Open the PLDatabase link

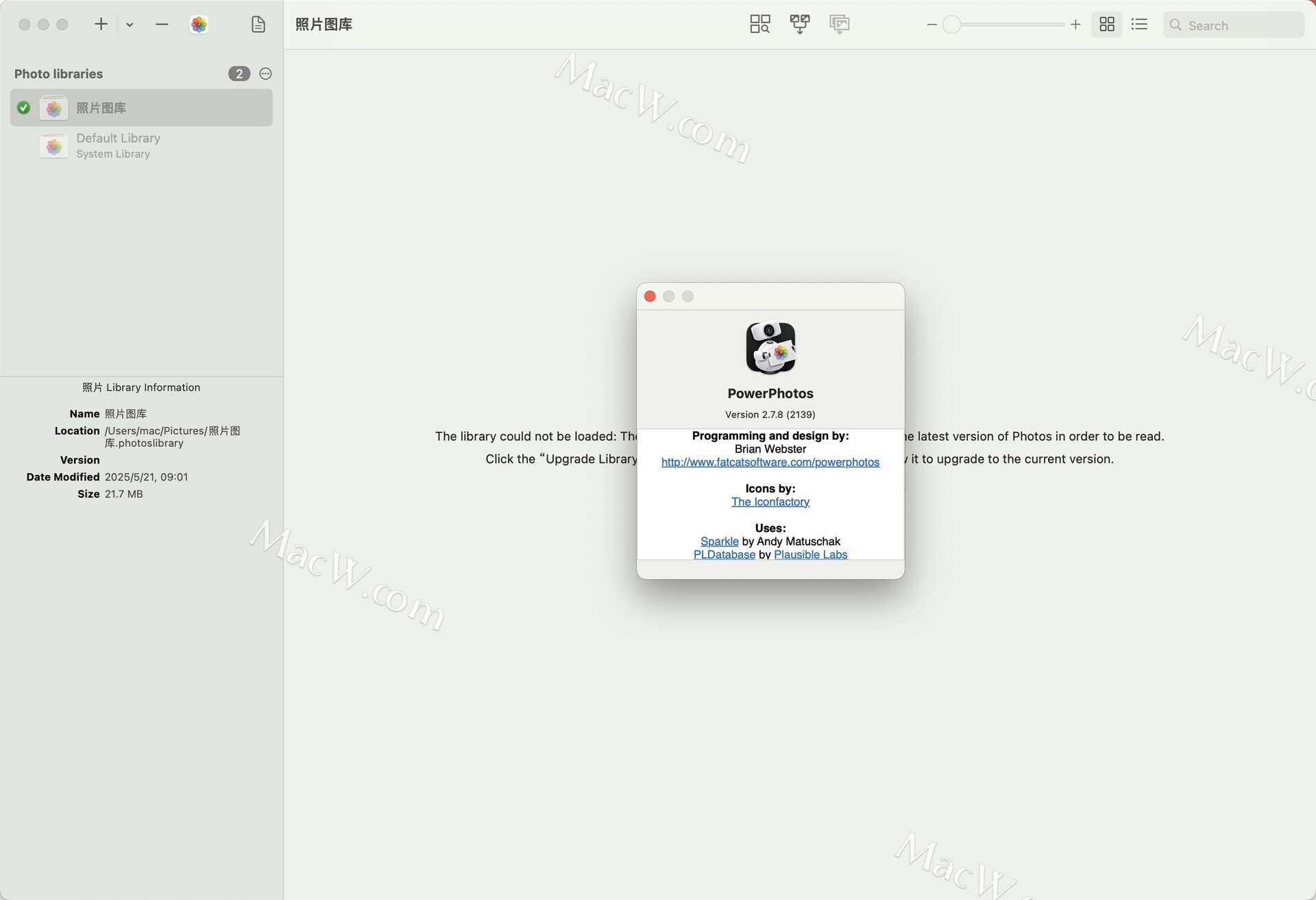pyautogui.click(x=724, y=555)
